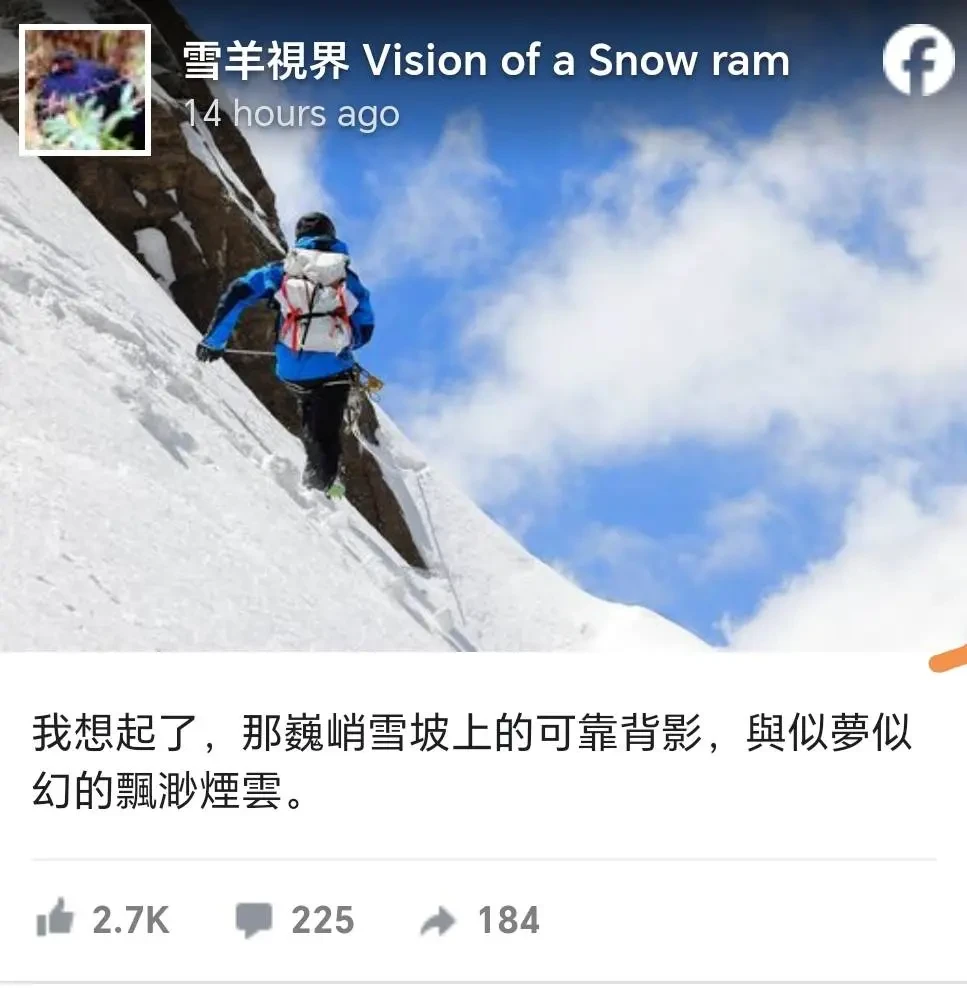View the 184 shares count

[509, 920]
